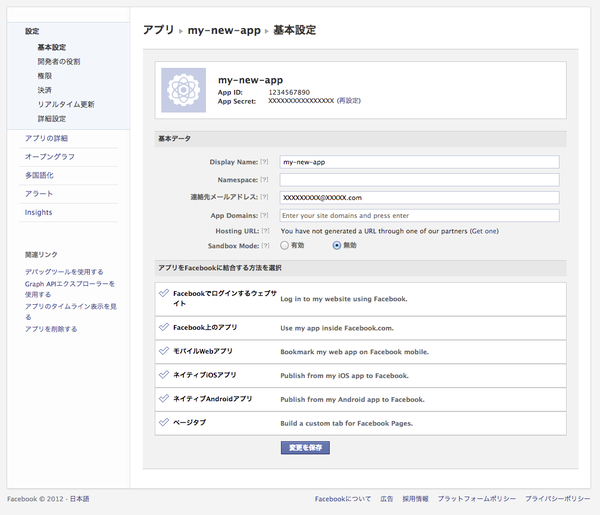The width and height of the screenshot is (600, 515).
Task: Open プラットフォームポリシー footer link
Action: coord(477,499)
